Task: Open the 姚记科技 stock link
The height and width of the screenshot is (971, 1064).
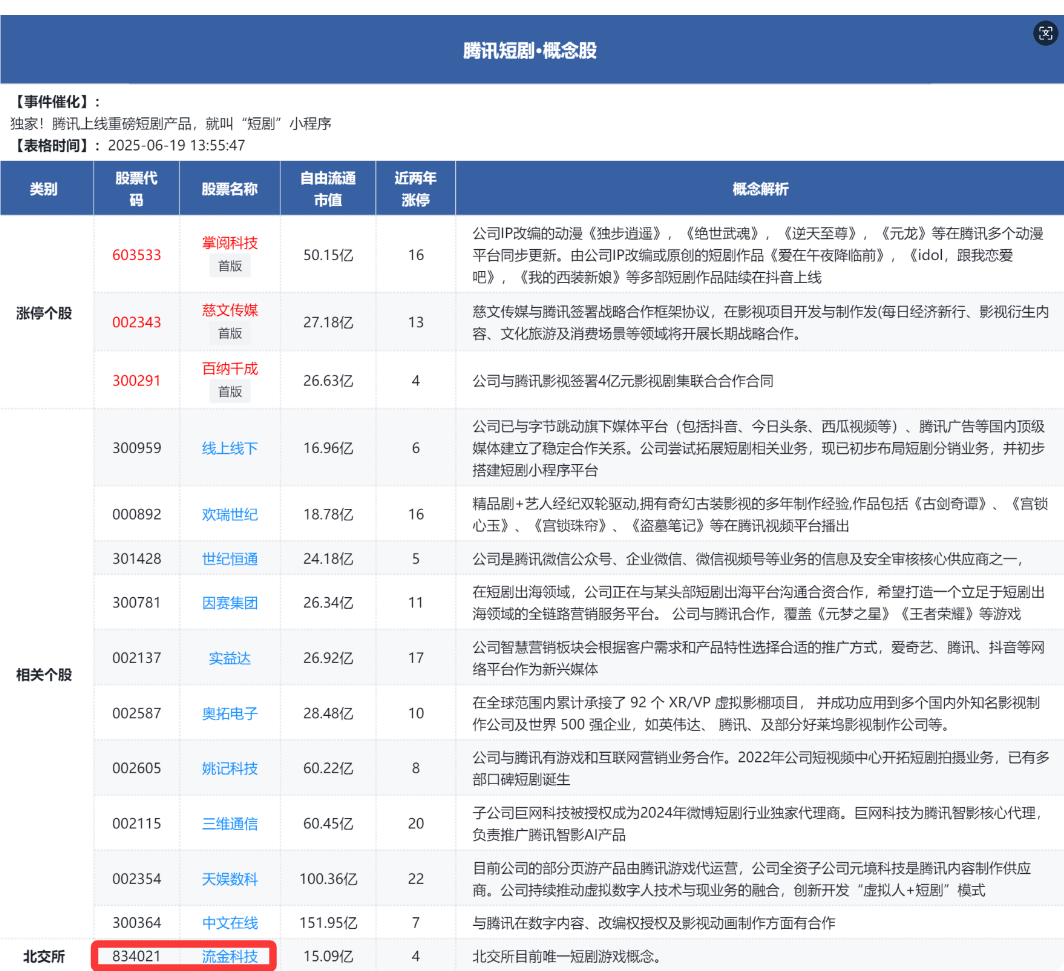Action: [x=230, y=768]
